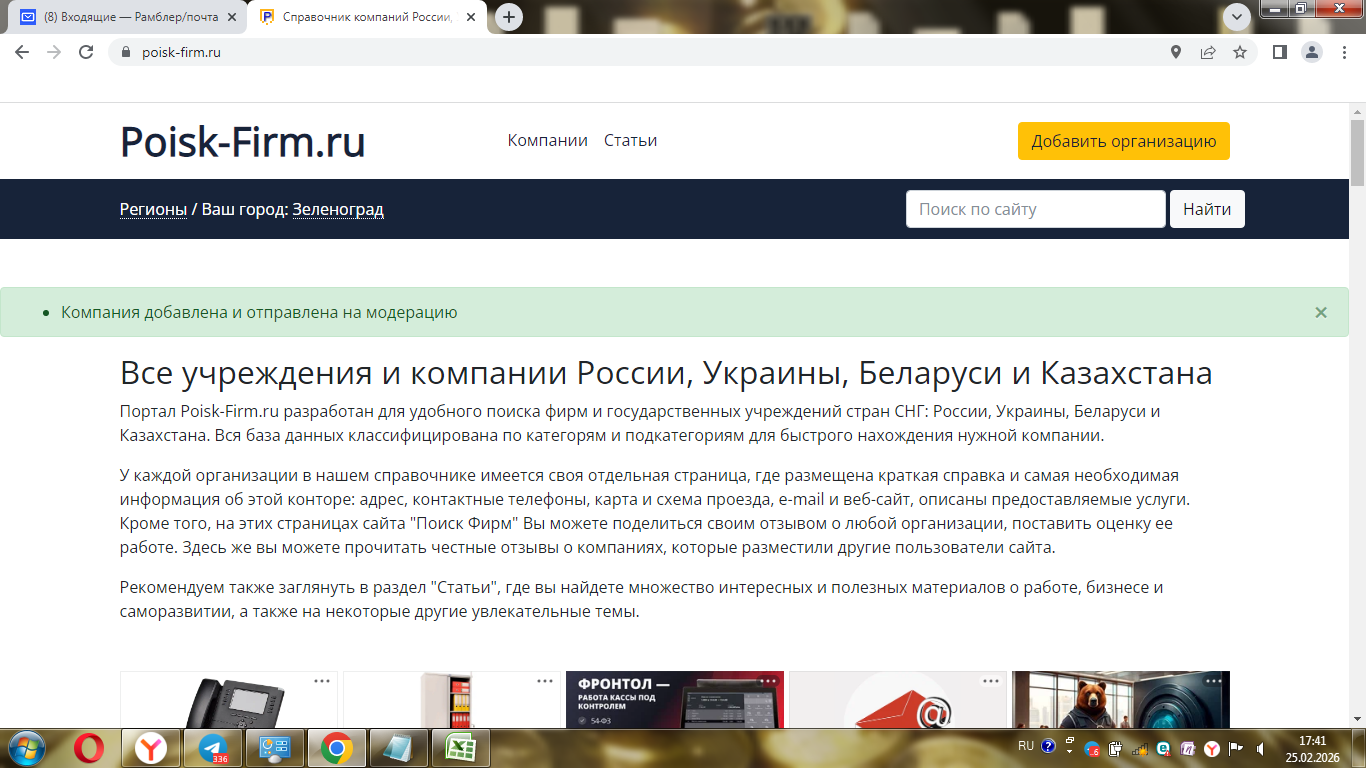Open the Chrome profile menu
Image resolution: width=1366 pixels, height=768 pixels.
(1311, 52)
